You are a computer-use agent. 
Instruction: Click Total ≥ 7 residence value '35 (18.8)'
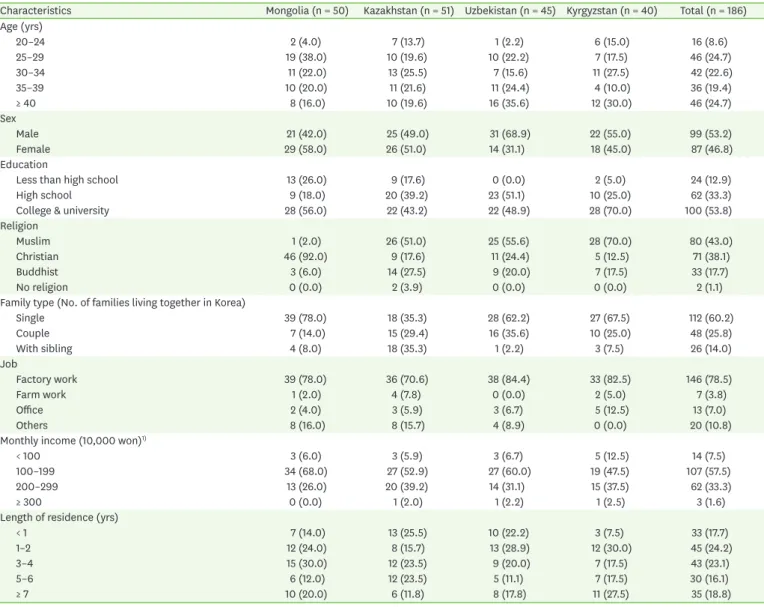[x=711, y=594]
